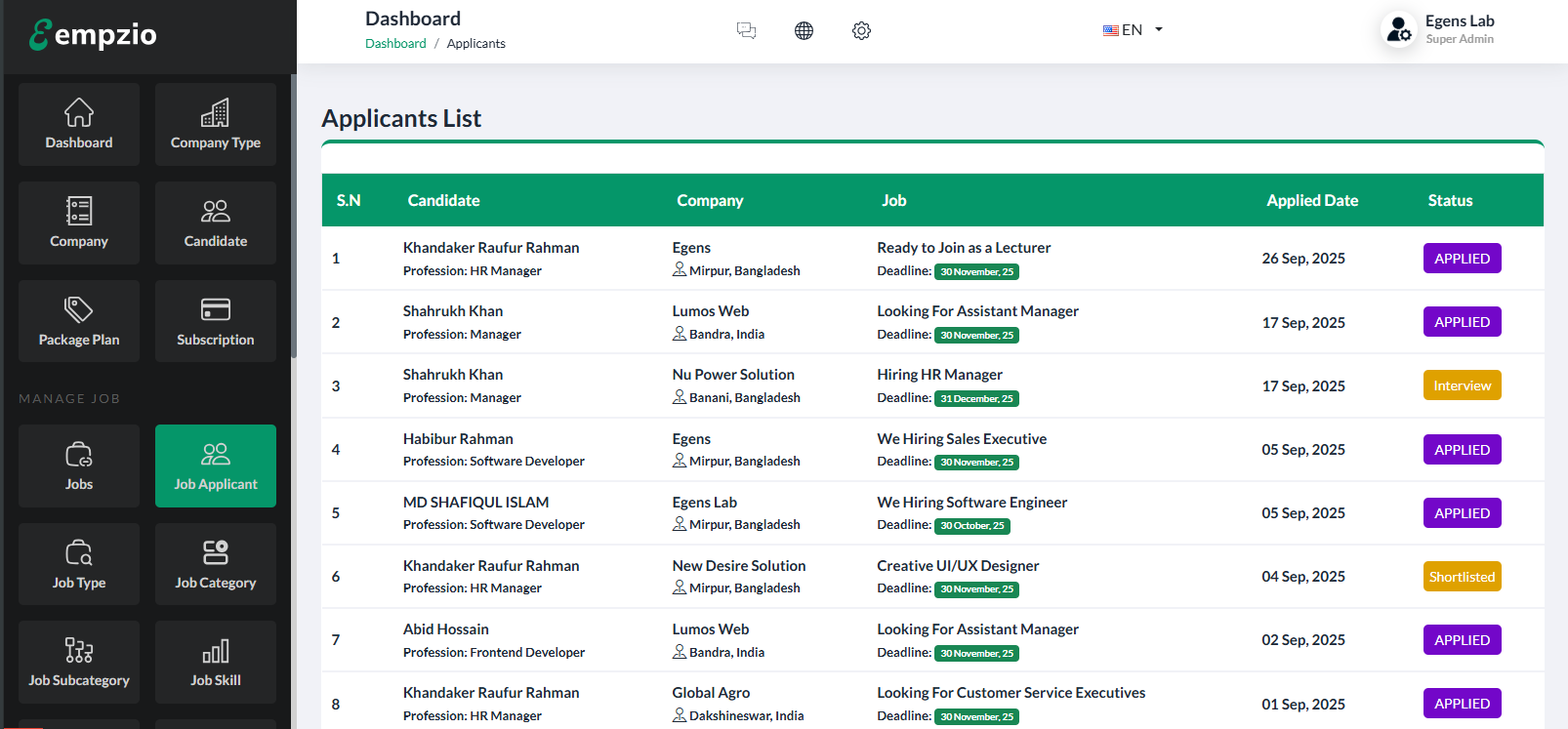
Task: Expand the EN language dropdown
Action: (1133, 30)
